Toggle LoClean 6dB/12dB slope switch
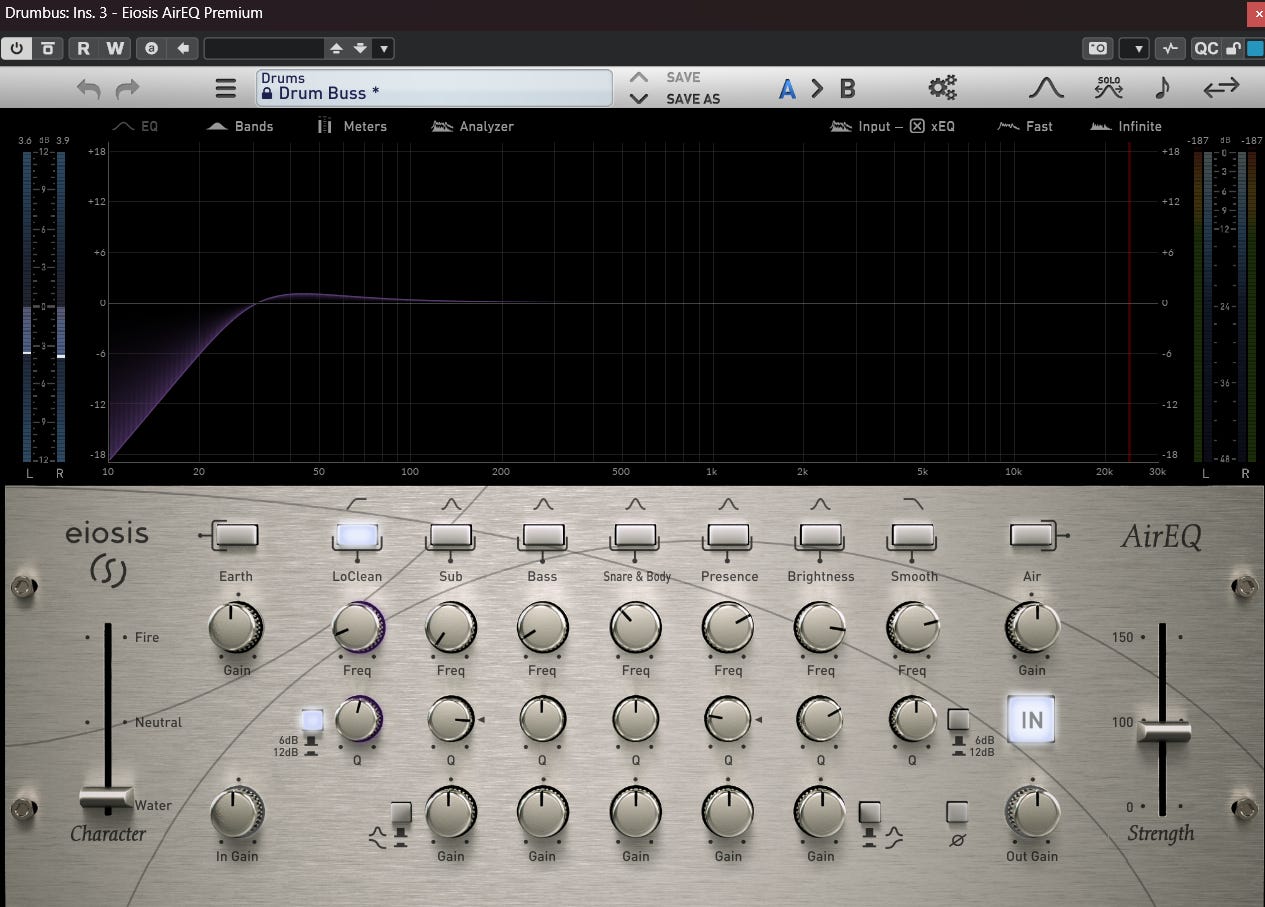This screenshot has width=1265, height=907. pos(312,720)
